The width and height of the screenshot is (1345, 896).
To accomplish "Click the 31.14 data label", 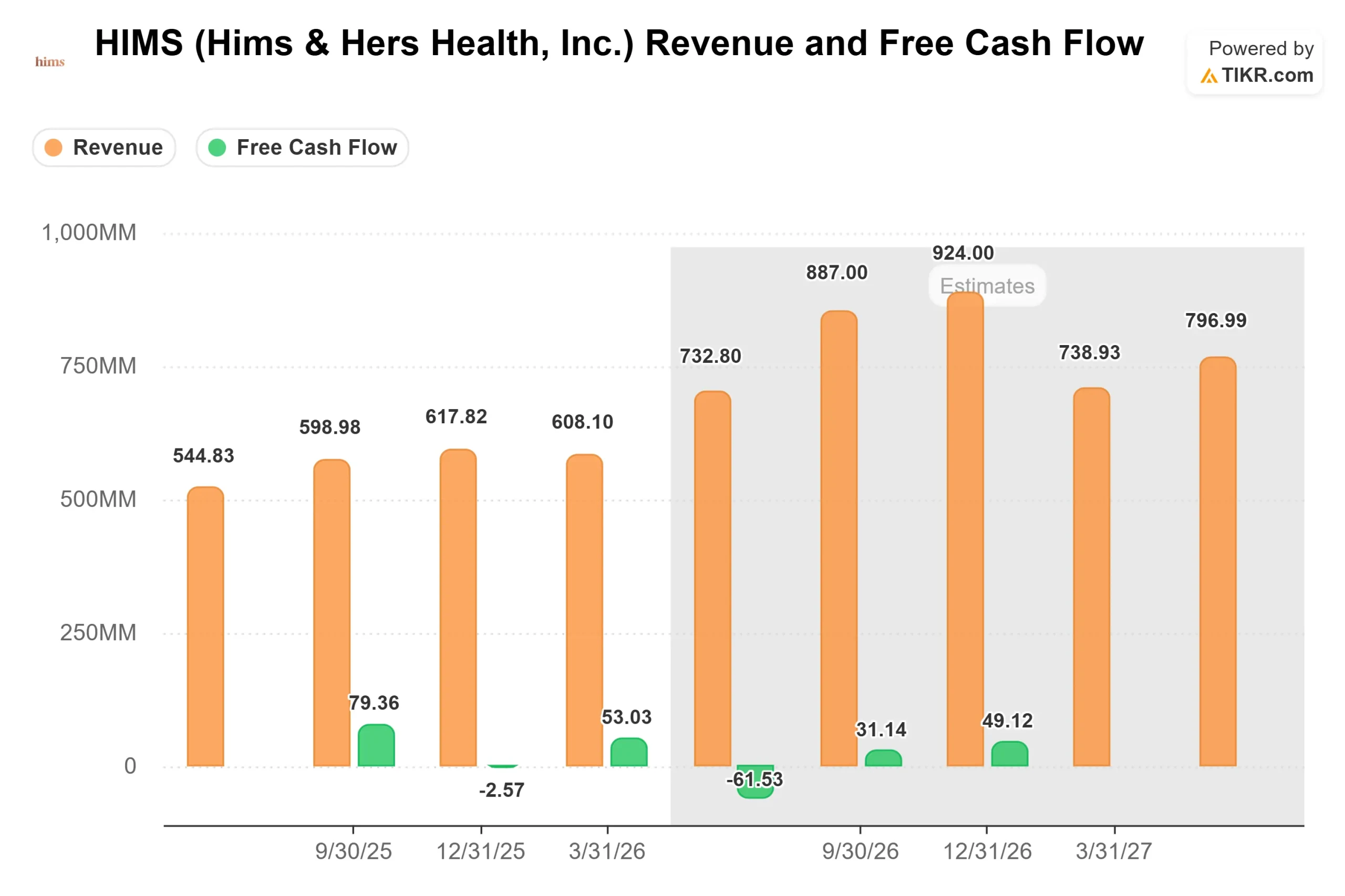I will point(882,730).
